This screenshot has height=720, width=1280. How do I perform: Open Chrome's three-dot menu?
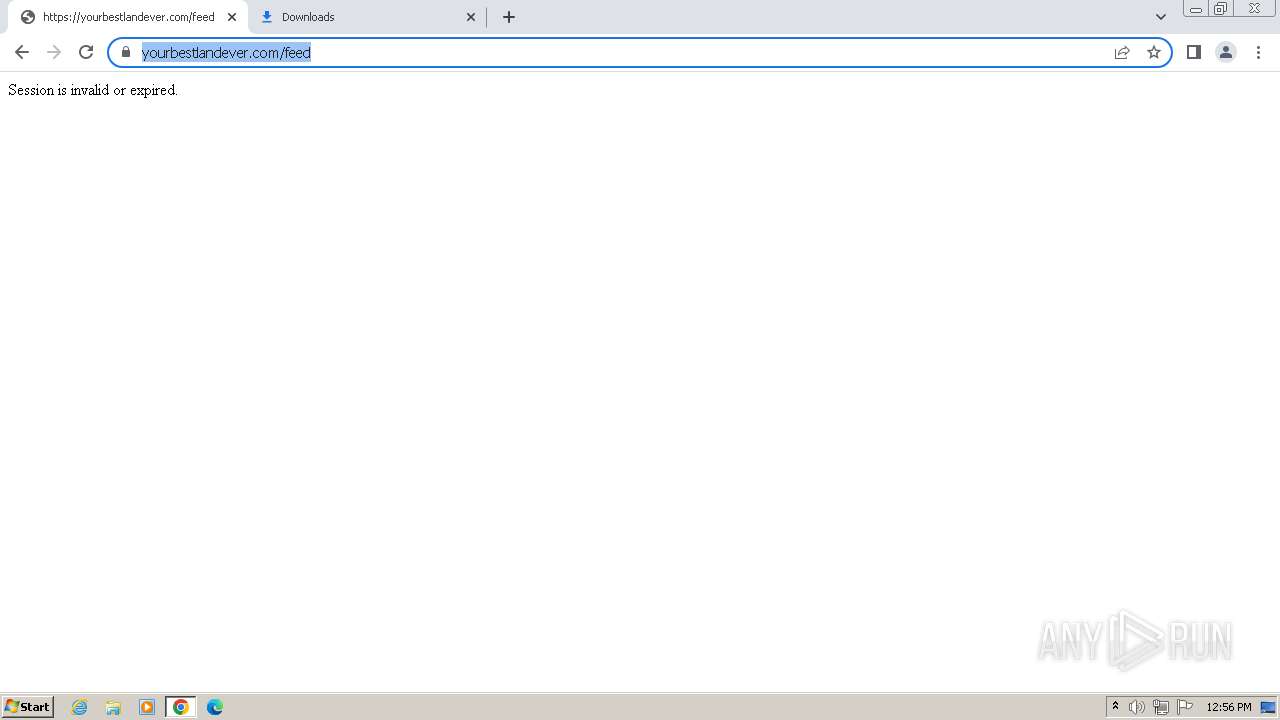[1258, 52]
